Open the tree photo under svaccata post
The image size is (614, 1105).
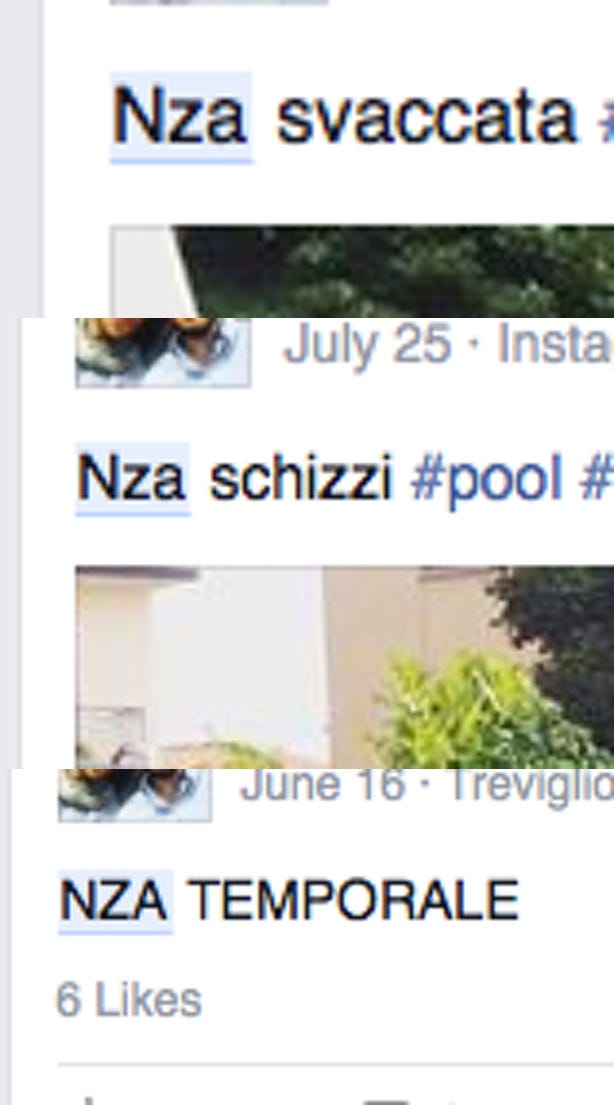click(x=362, y=272)
